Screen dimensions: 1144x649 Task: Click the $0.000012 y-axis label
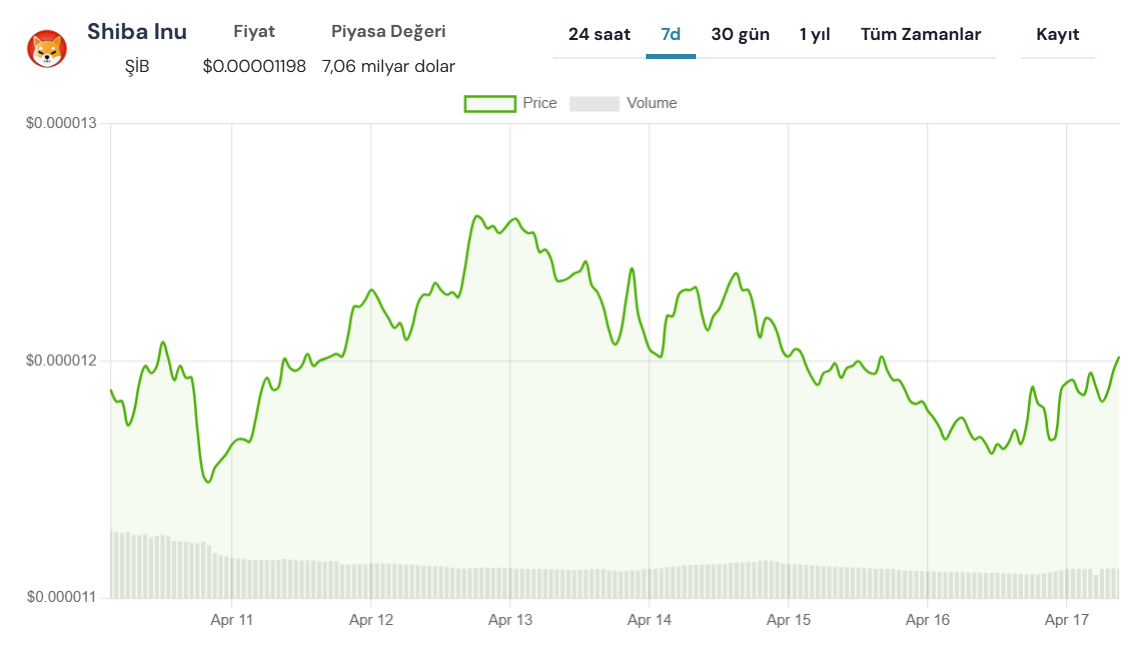tap(61, 361)
